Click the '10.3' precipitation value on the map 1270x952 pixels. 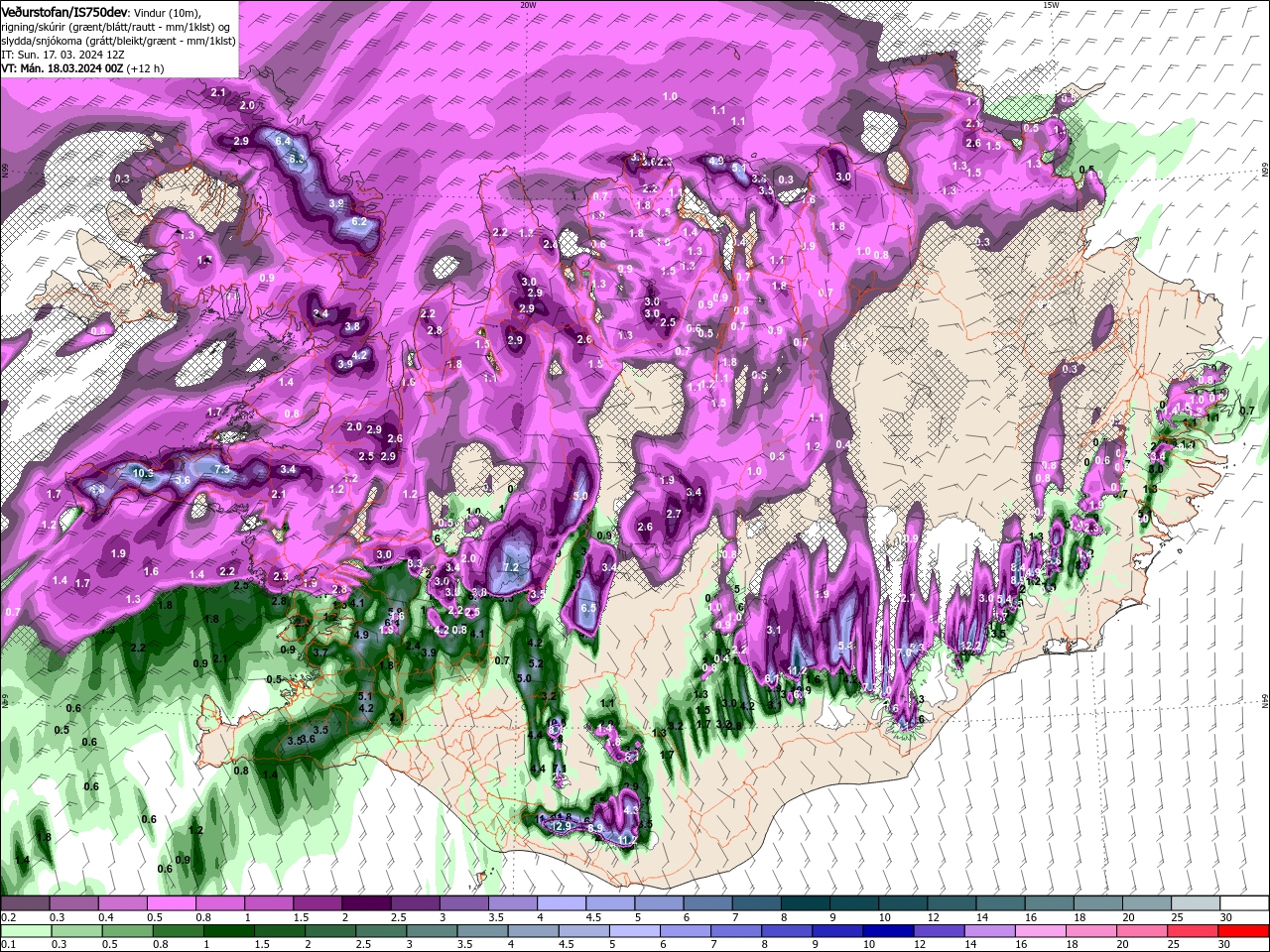[x=143, y=474]
